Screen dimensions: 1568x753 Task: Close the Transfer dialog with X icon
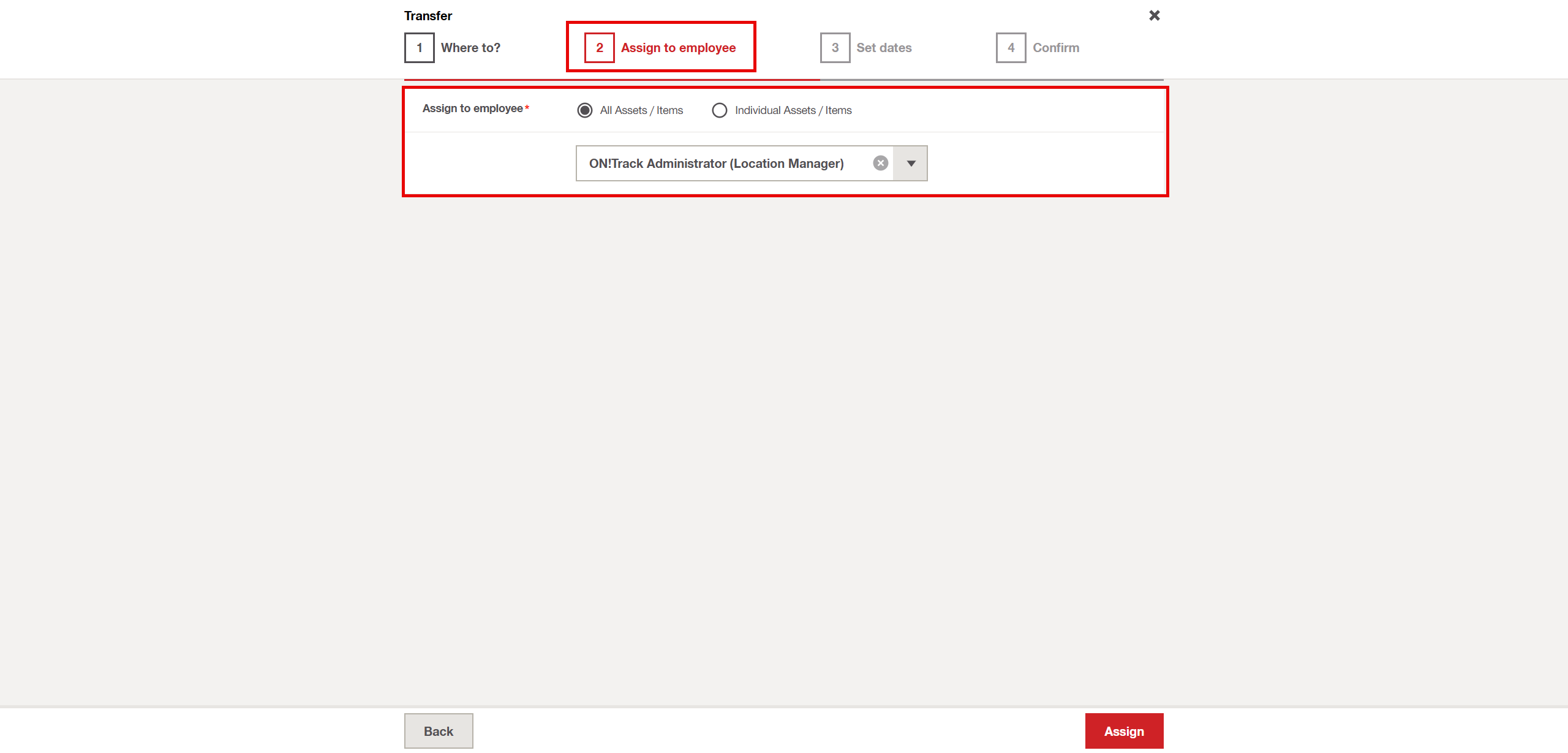pos(1154,15)
